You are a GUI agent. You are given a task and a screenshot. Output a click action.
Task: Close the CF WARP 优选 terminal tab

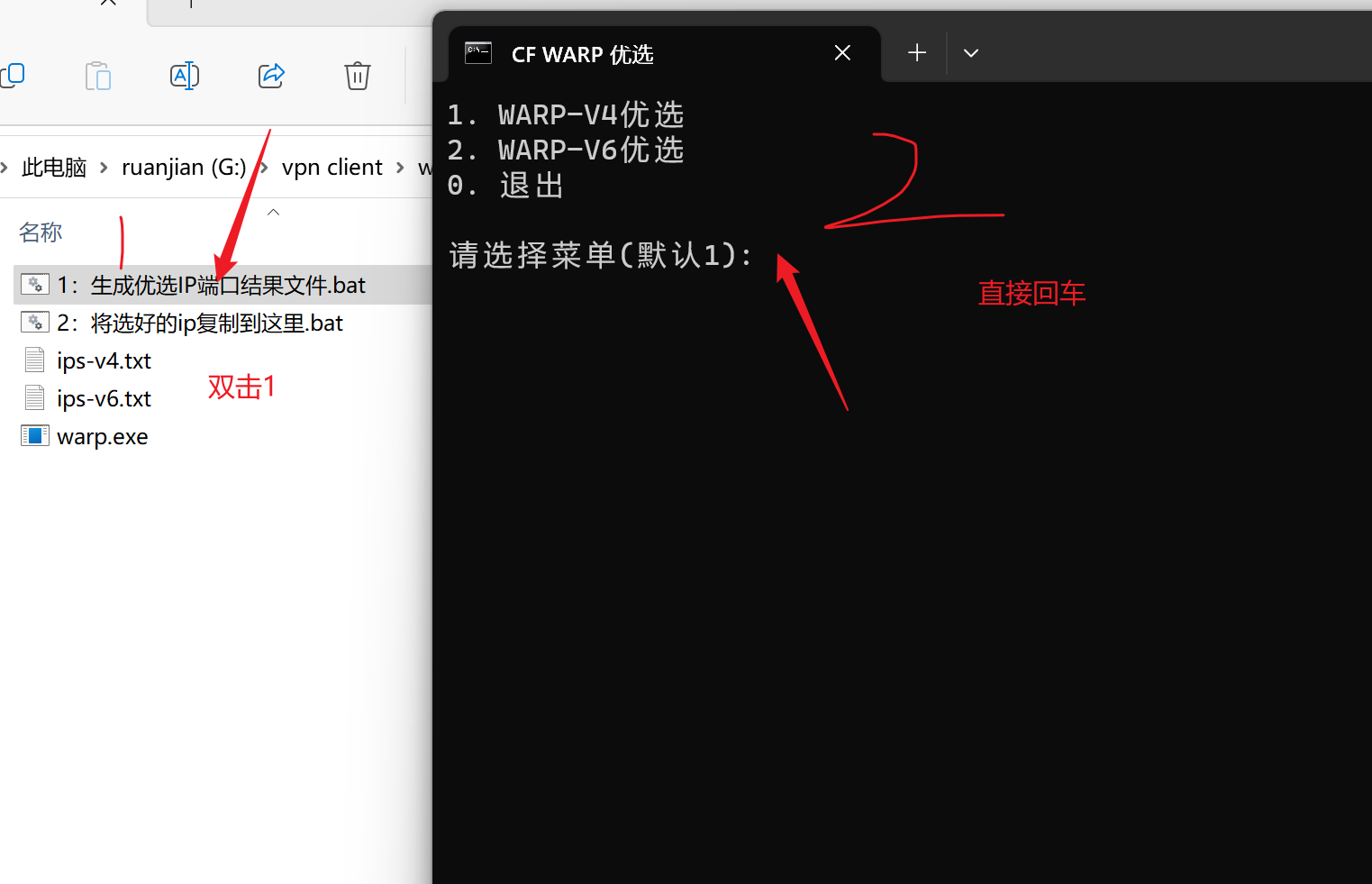coord(842,53)
